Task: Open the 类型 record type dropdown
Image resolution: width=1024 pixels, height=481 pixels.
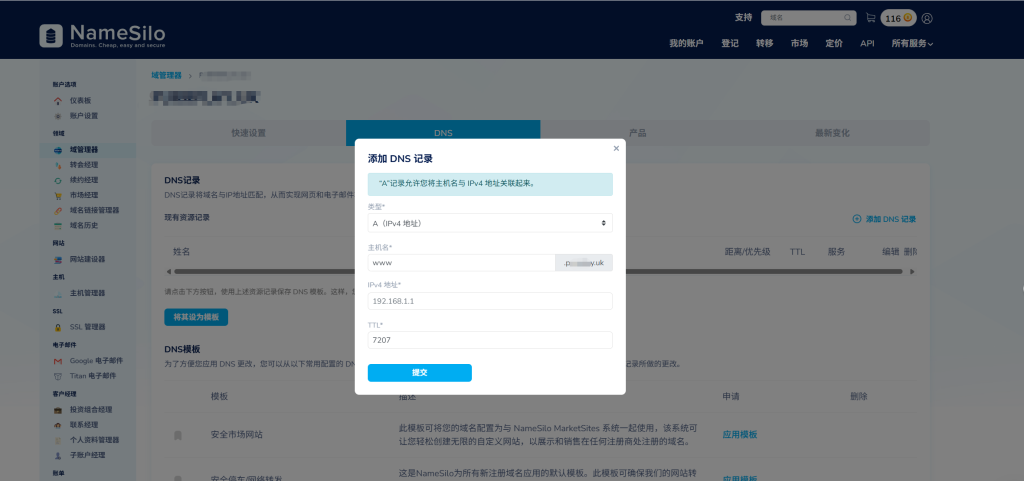Action: 490,223
